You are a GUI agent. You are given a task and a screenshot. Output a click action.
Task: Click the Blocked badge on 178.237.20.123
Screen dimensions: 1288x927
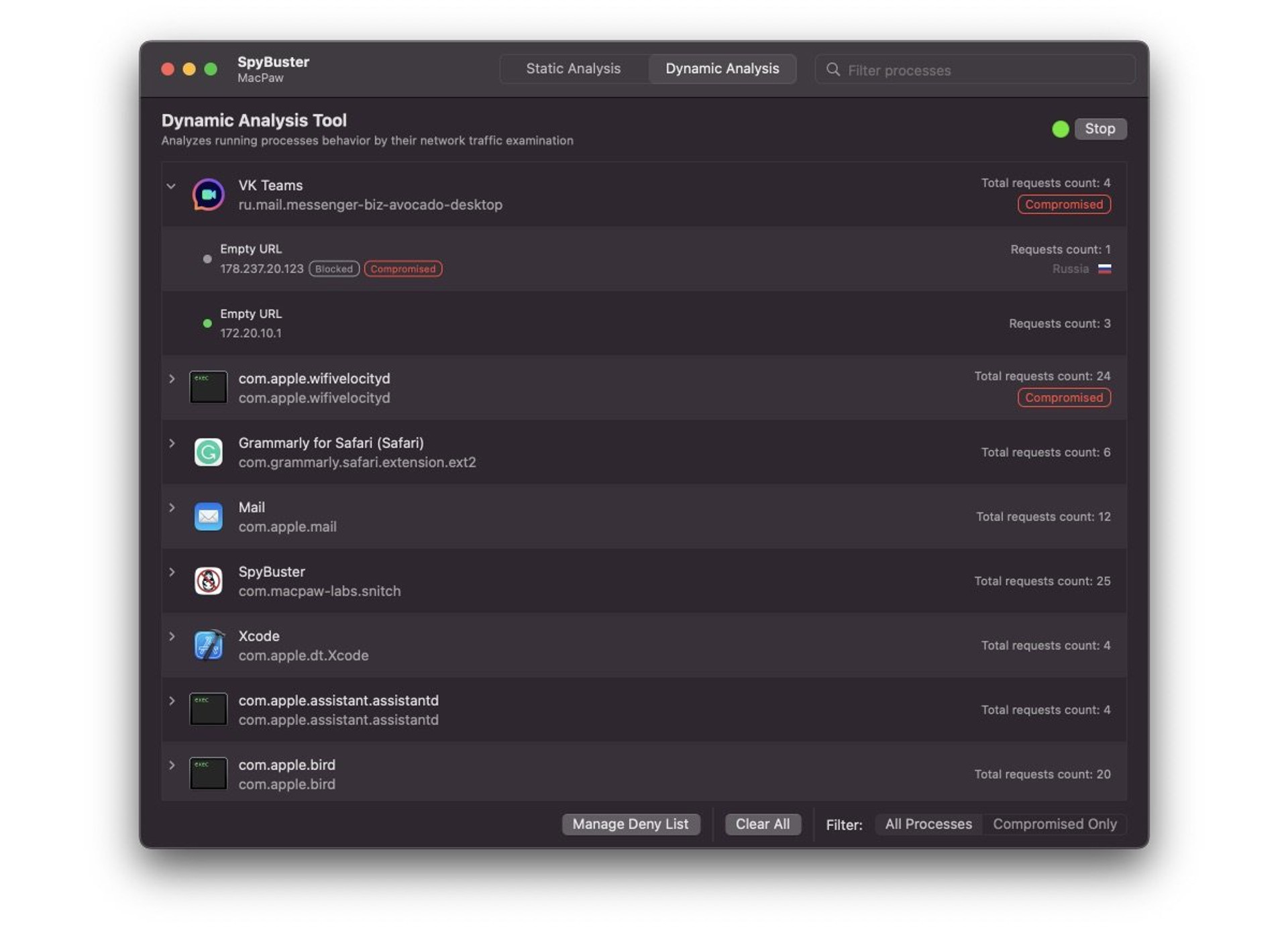(x=334, y=269)
